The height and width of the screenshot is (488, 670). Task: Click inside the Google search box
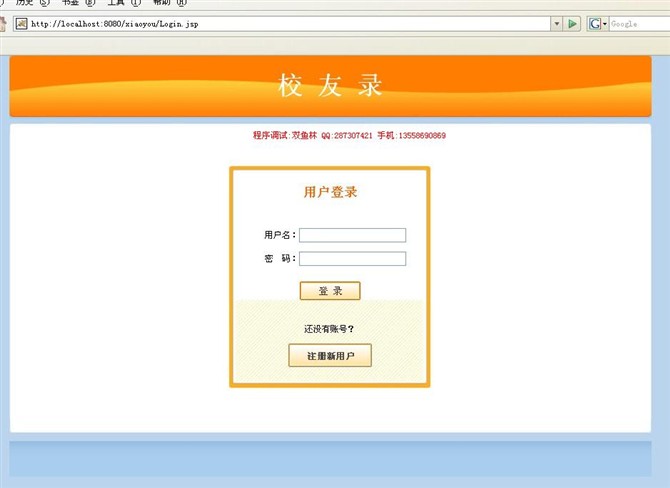pos(636,23)
